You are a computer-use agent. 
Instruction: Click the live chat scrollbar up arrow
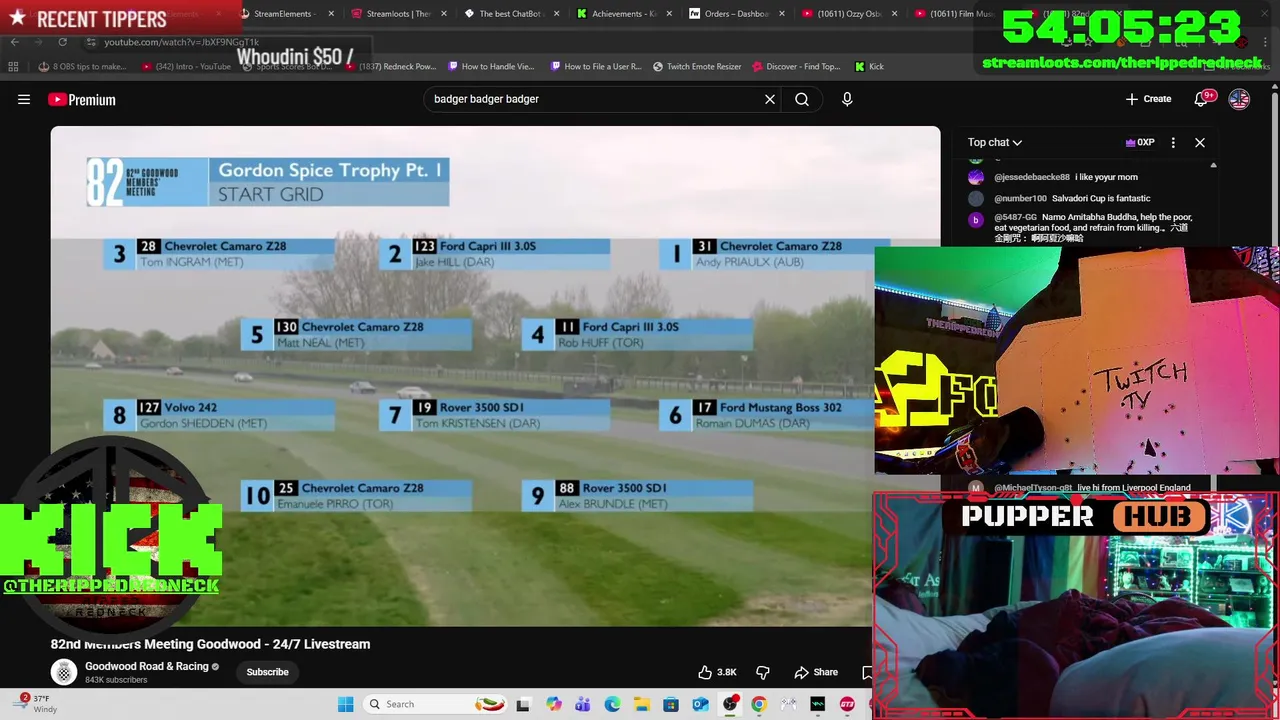(x=1213, y=165)
